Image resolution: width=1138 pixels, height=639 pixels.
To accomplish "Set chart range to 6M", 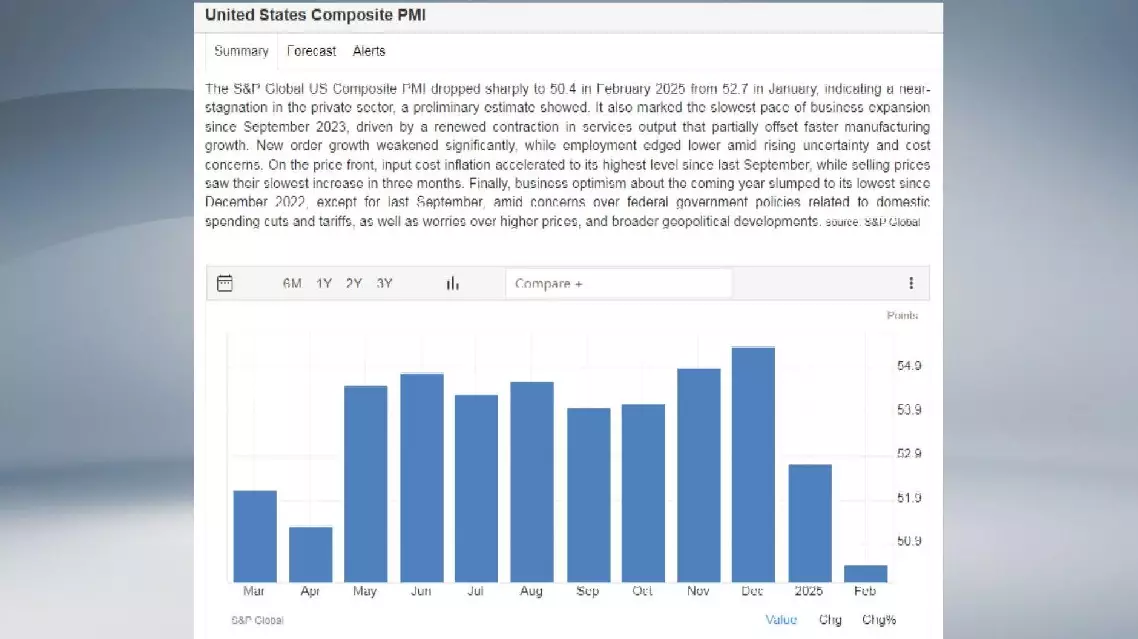I will 292,284.
